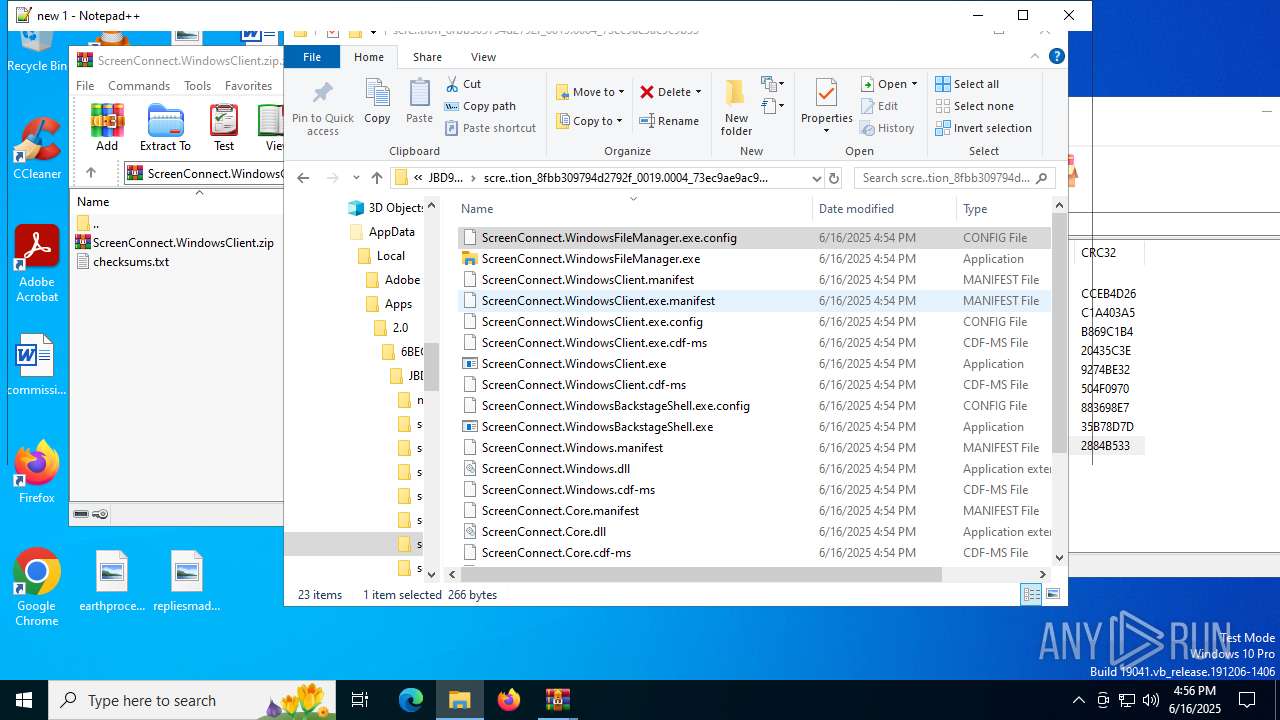Viewport: 1280px width, 720px height.
Task: Switch to the View ribbon tab
Action: coord(483,57)
